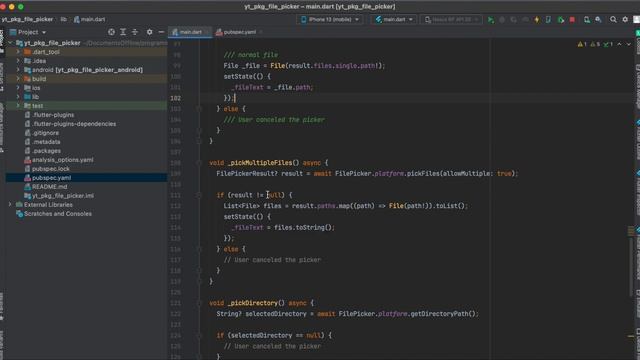Click yt_pkg_file_picker in the breadcrumb bar
This screenshot has width=640, height=360.
coord(27,19)
